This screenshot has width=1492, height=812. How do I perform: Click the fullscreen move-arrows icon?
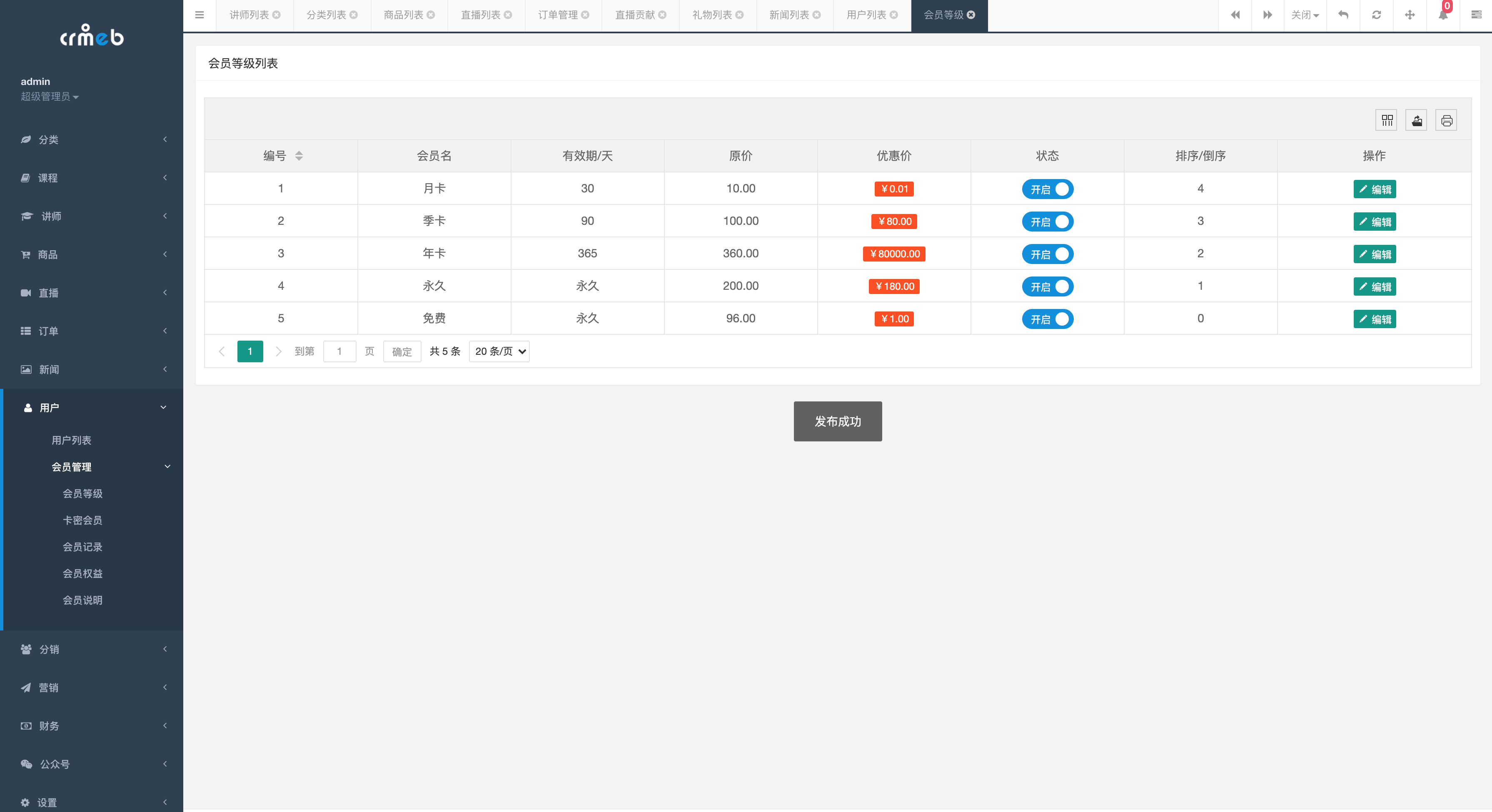[x=1410, y=15]
